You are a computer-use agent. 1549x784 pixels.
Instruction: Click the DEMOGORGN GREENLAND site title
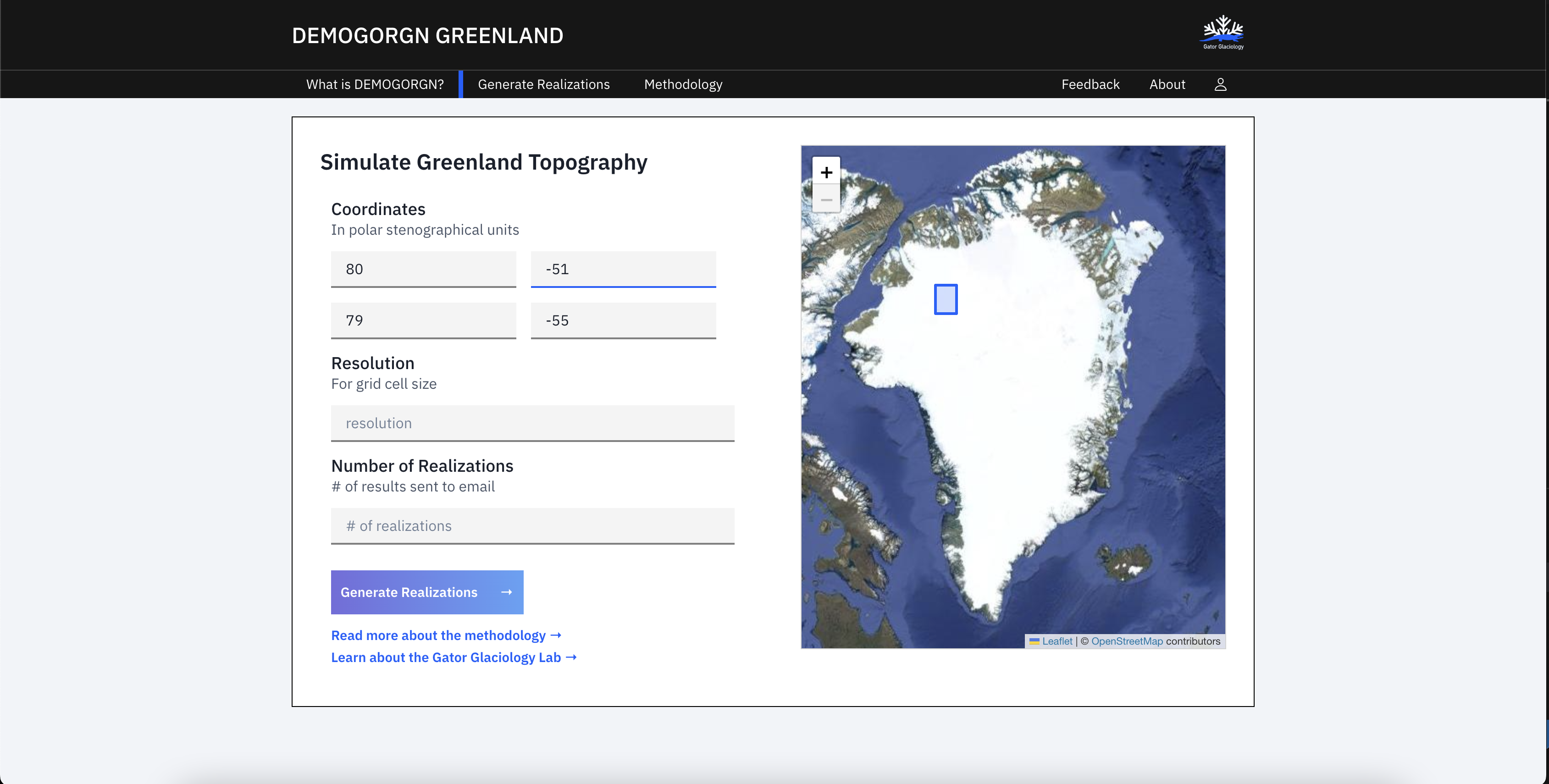(427, 35)
